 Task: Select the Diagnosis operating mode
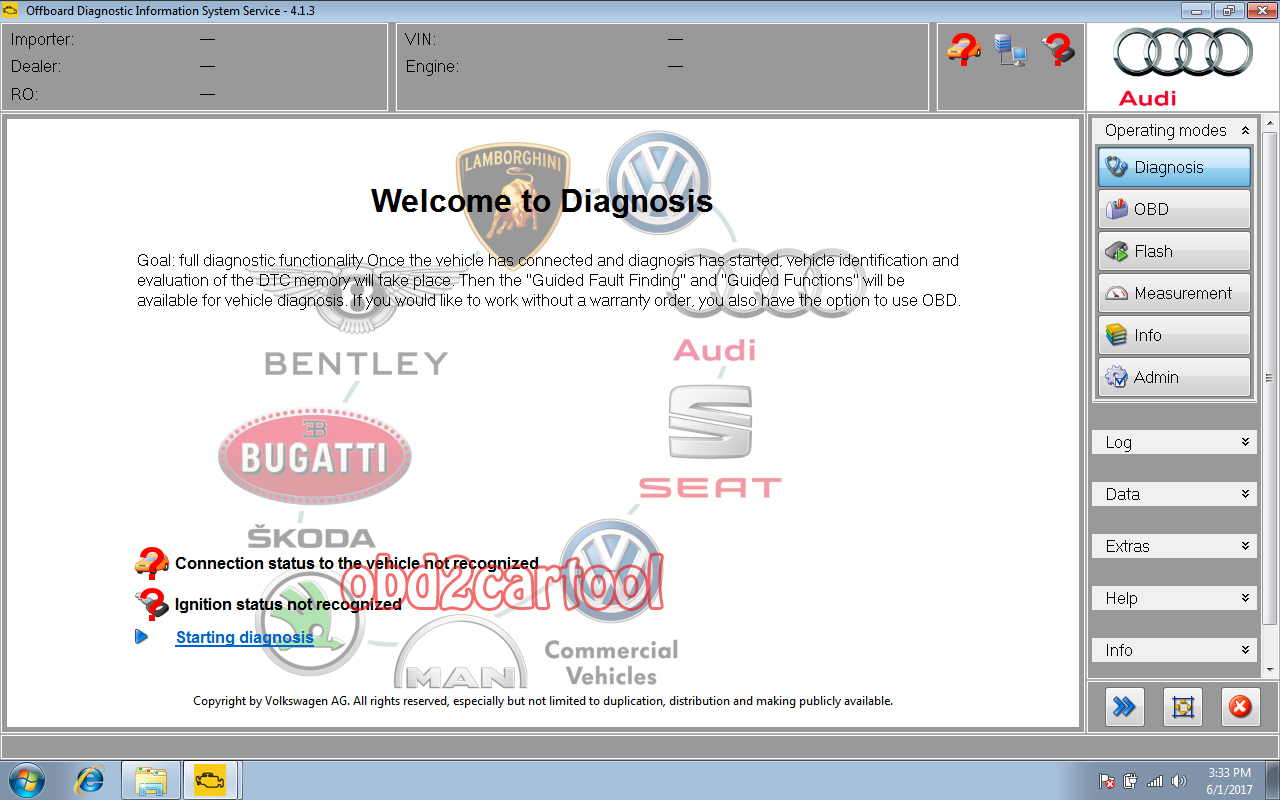[x=1172, y=167]
